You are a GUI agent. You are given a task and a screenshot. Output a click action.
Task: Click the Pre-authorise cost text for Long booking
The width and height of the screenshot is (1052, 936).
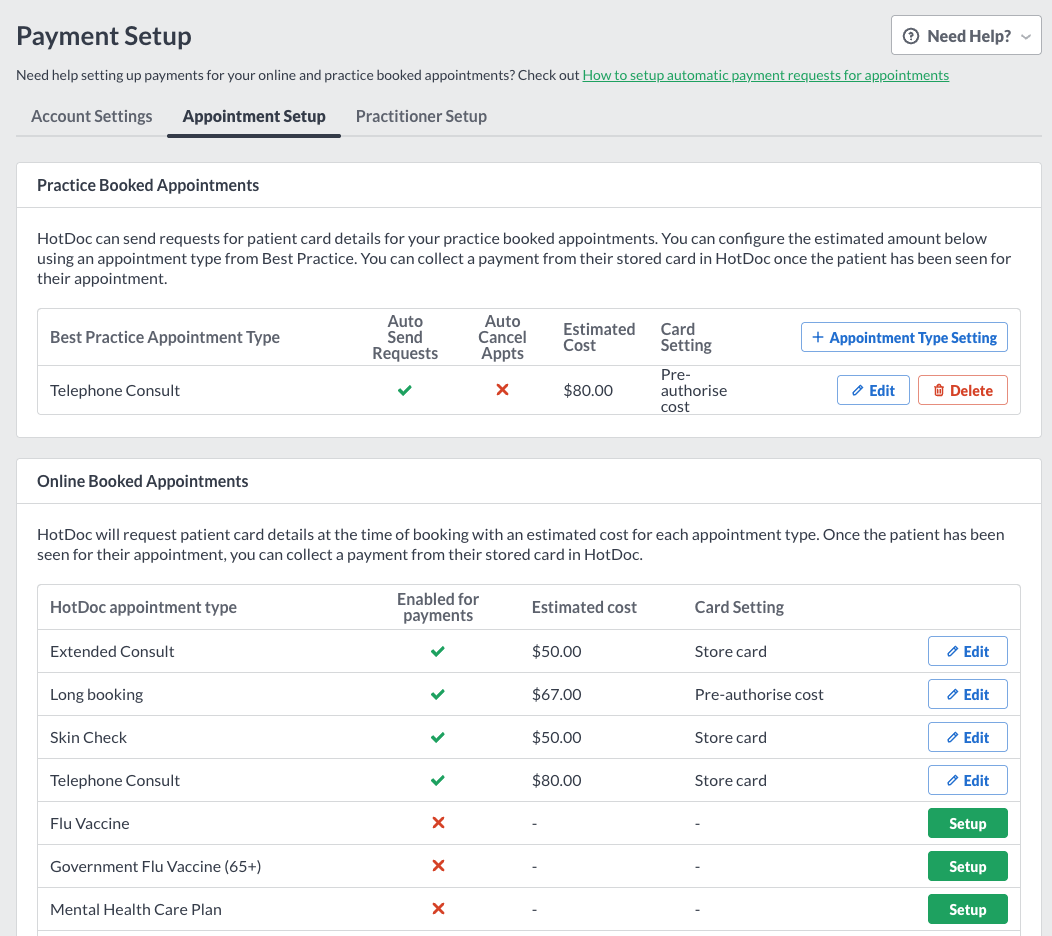pyautogui.click(x=759, y=694)
